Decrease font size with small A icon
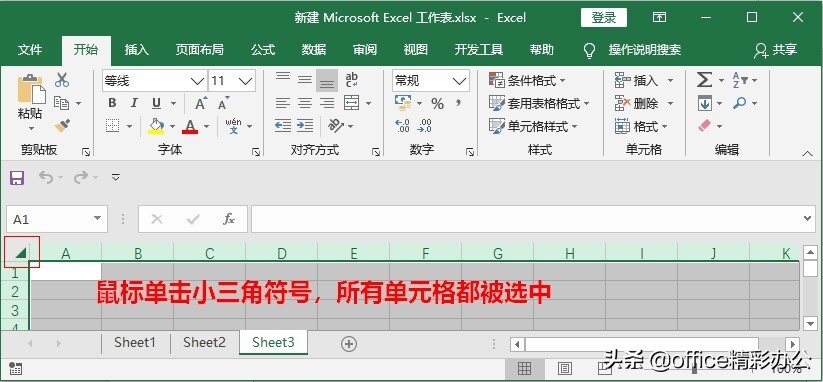The width and height of the screenshot is (823, 382). [x=224, y=103]
